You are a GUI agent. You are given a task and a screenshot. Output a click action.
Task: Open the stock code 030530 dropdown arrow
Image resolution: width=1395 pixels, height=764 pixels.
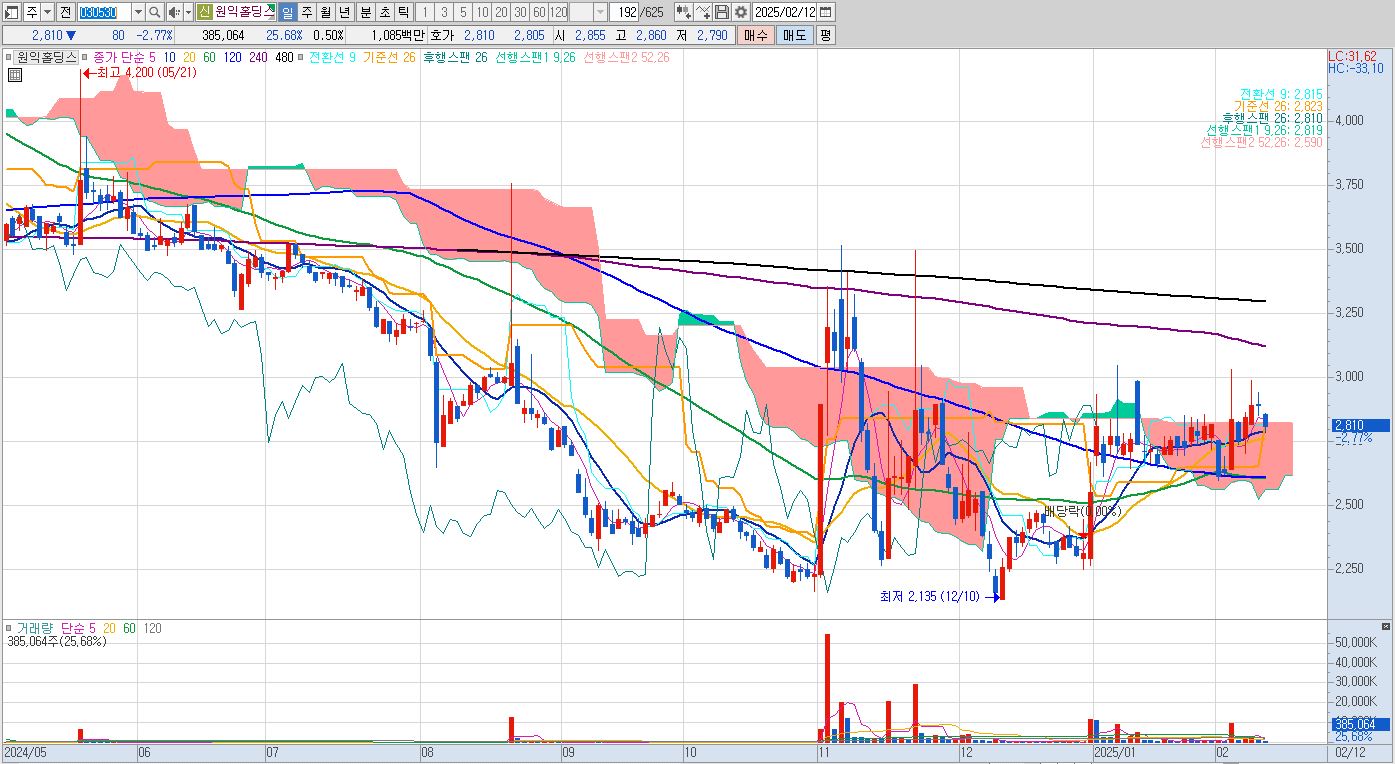139,12
